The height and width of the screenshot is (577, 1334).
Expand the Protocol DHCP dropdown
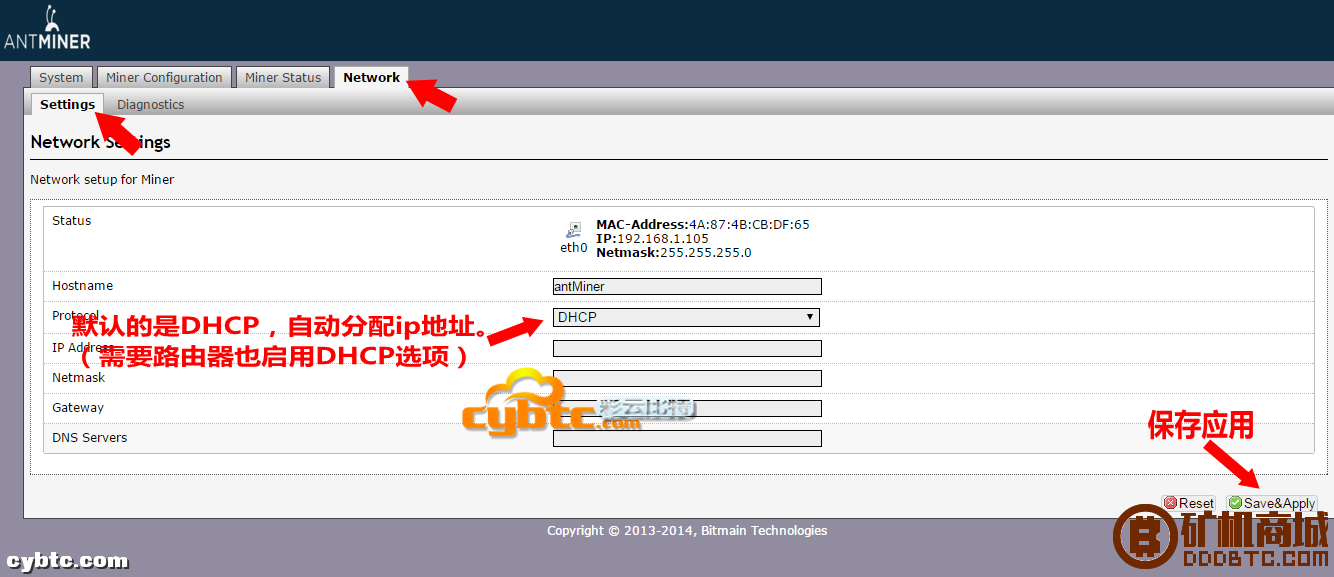point(686,317)
